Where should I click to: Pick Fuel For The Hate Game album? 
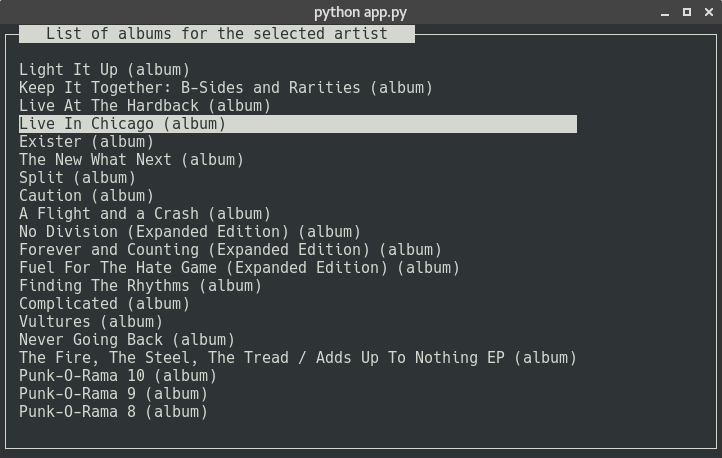tap(239, 268)
